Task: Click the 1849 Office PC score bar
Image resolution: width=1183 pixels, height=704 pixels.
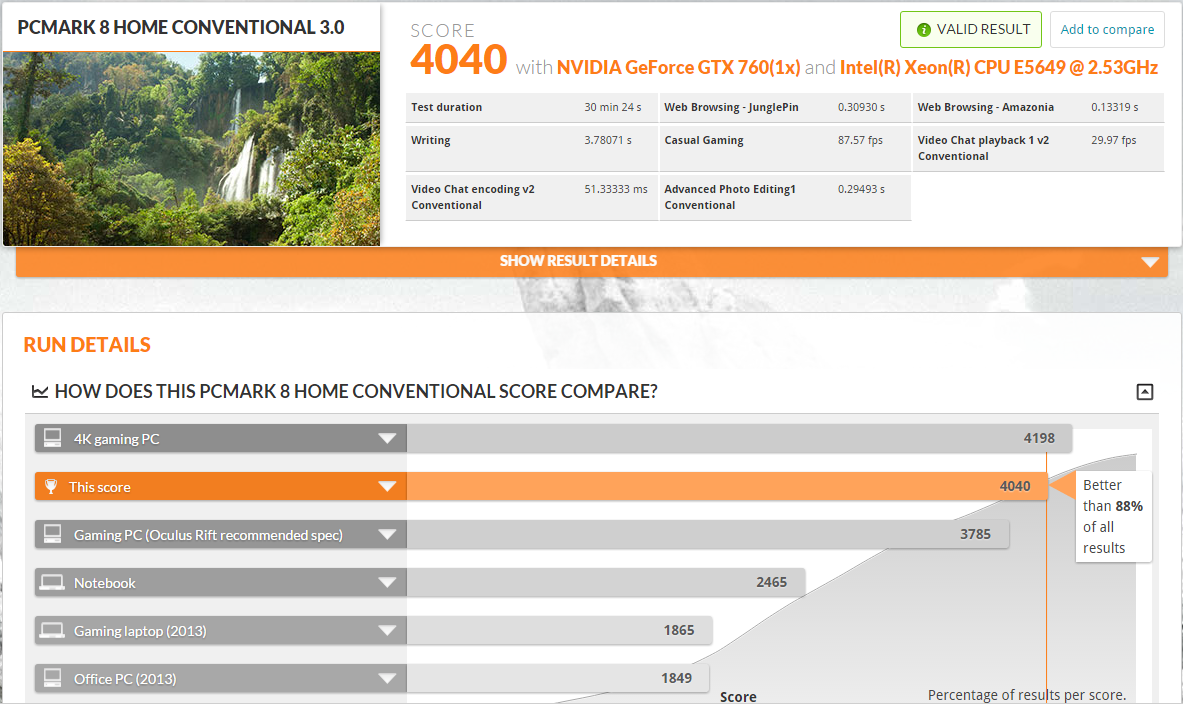Action: coord(558,678)
